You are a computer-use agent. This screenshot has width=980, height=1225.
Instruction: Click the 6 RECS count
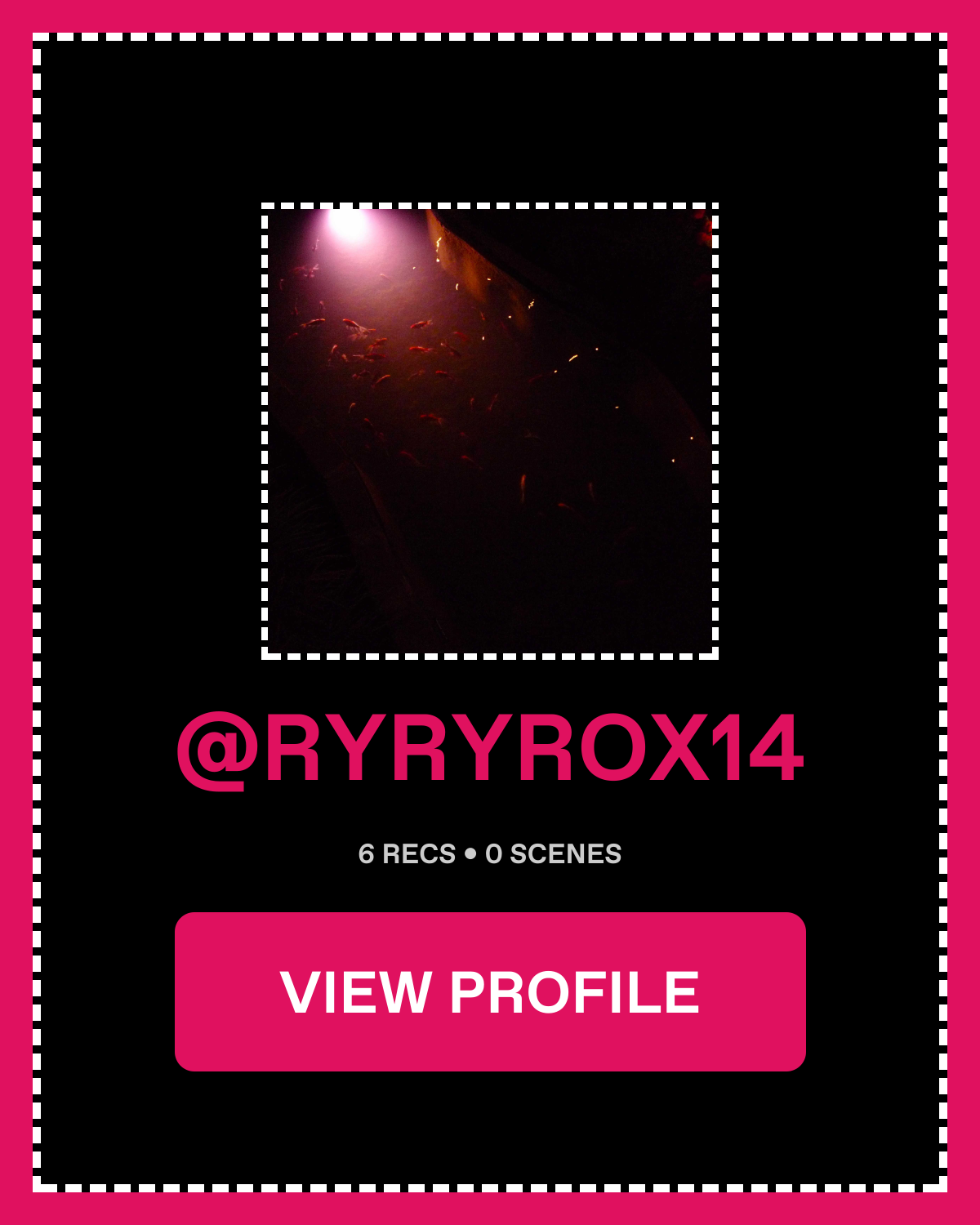407,854
